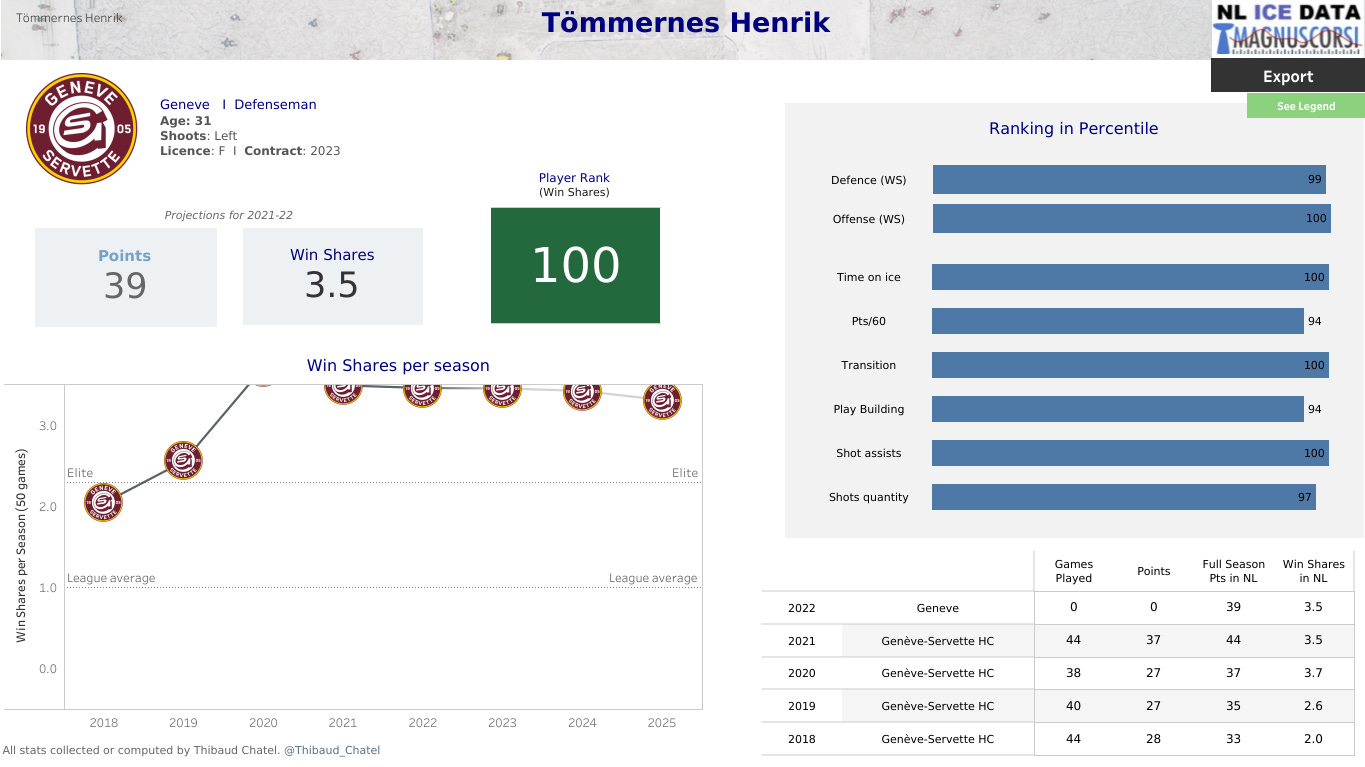Click the projected Win Shares 3.5 card
The height and width of the screenshot is (767, 1365).
(x=333, y=276)
